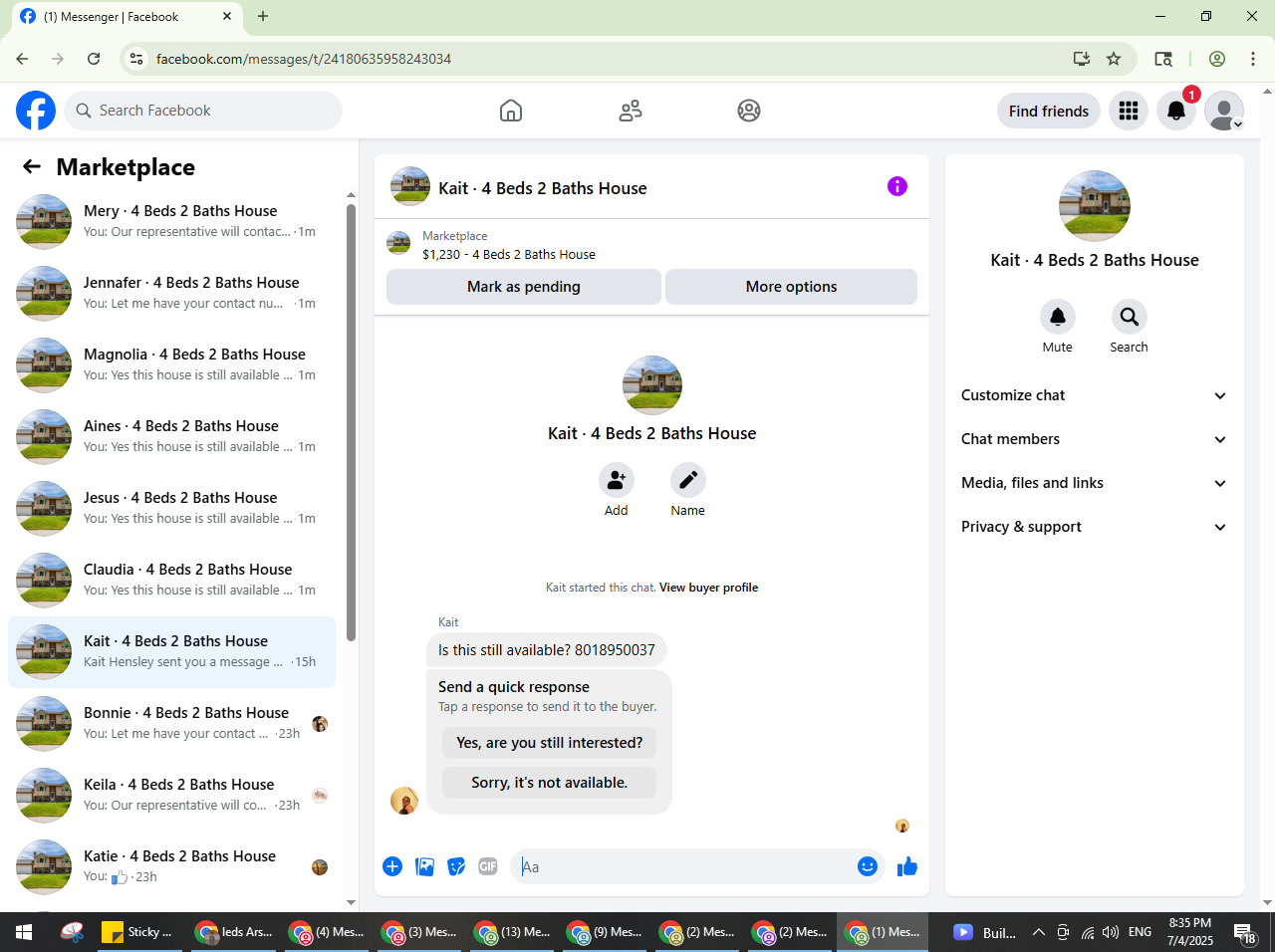Screen dimensions: 1275x952
Task: Bookmark this page with star icon
Action: [x=1114, y=59]
